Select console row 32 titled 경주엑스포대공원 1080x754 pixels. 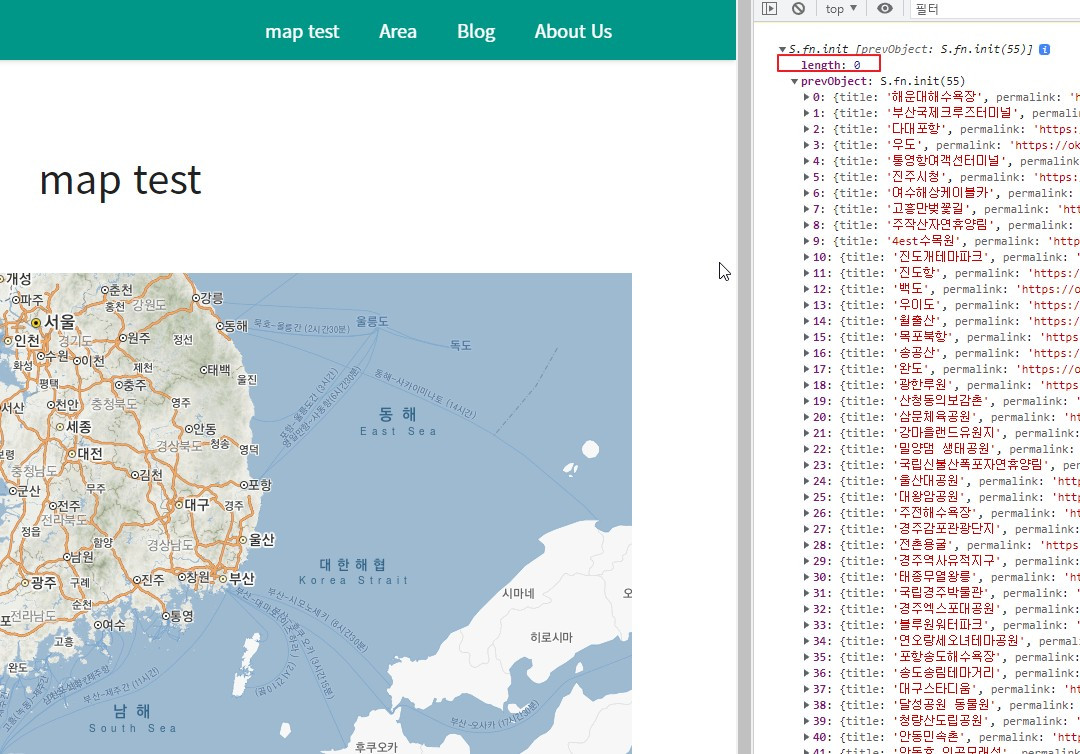(x=941, y=609)
